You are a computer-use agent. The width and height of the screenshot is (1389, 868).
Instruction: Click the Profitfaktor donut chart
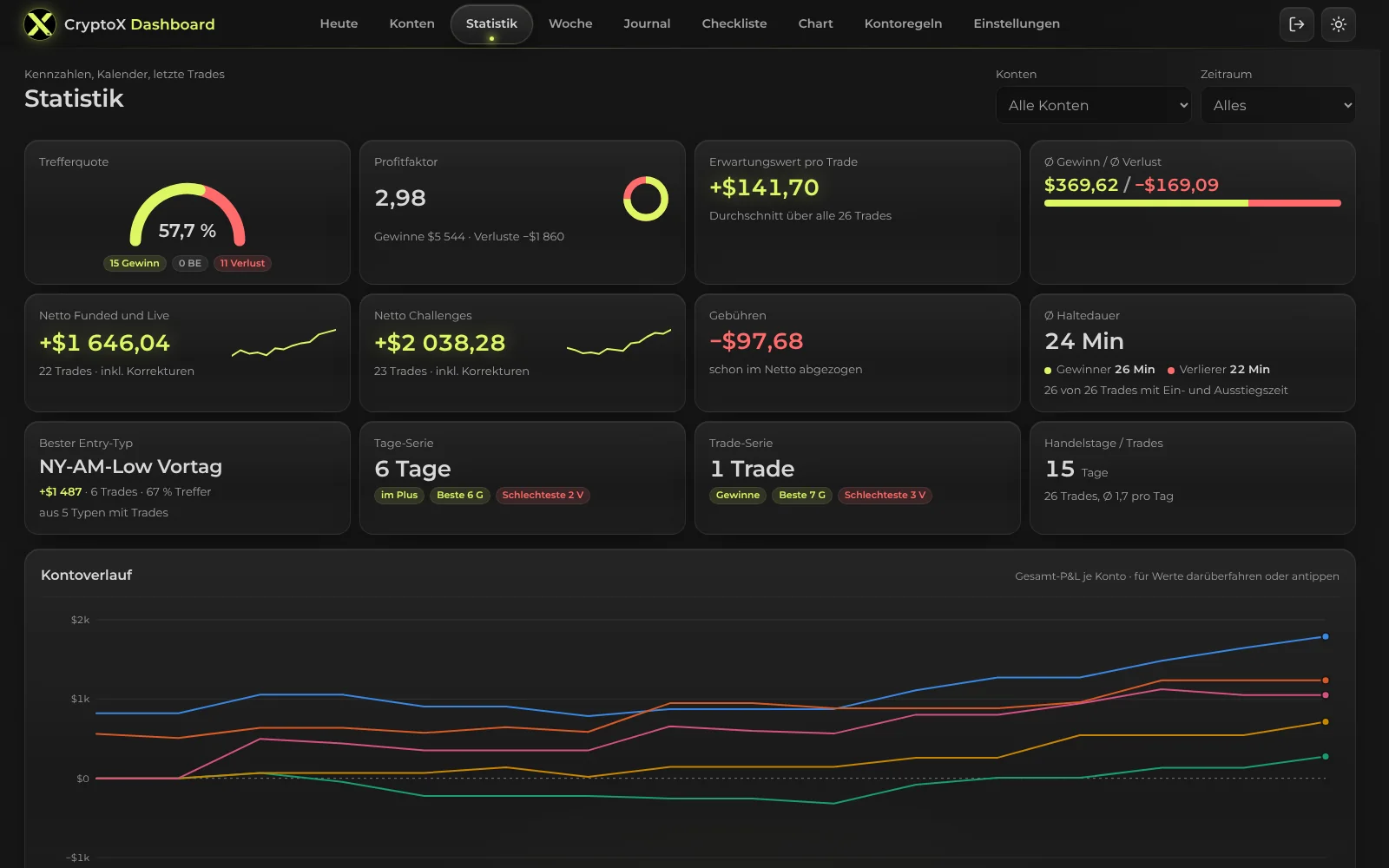pyautogui.click(x=646, y=199)
